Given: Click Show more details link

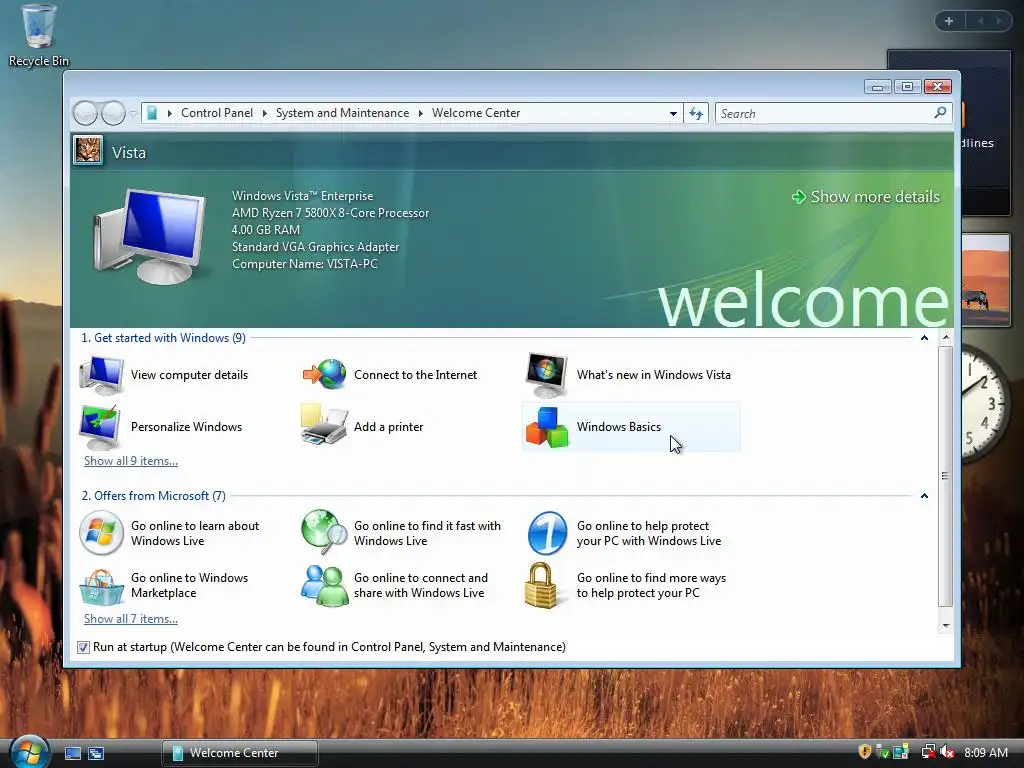Looking at the screenshot, I should click(x=866, y=197).
